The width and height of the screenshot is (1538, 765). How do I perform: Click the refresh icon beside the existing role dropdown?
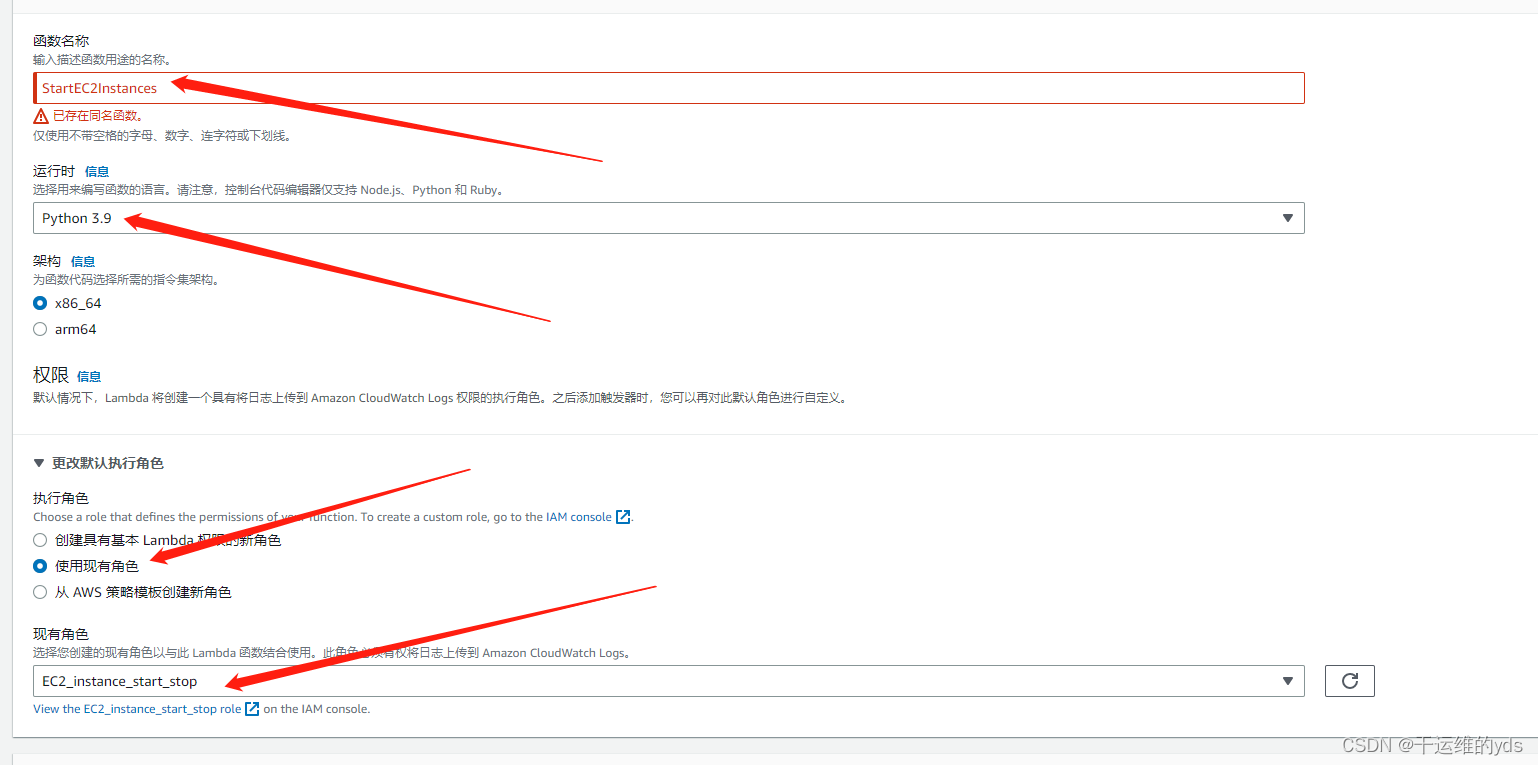[1349, 680]
